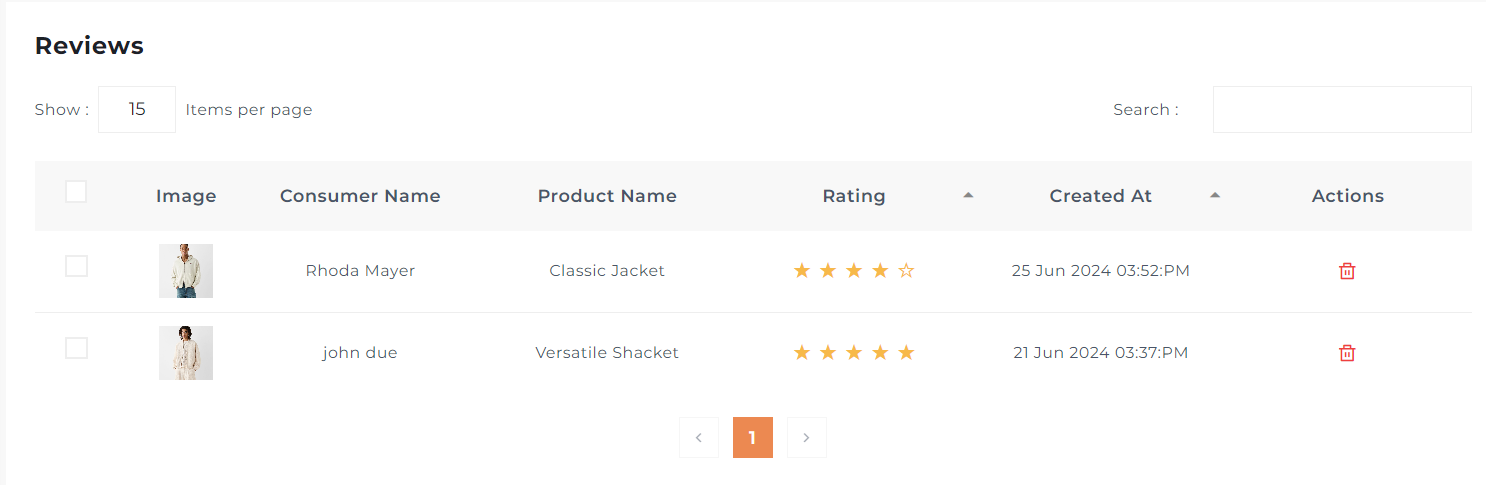Sort table by Rating column header
The image size is (1486, 485).
coord(854,196)
